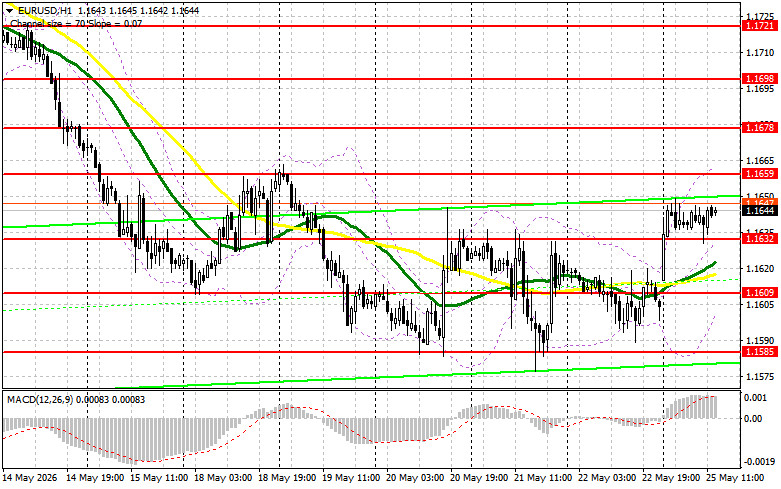
Task: Click the 1.1590 price scale value
Action: (x=761, y=341)
